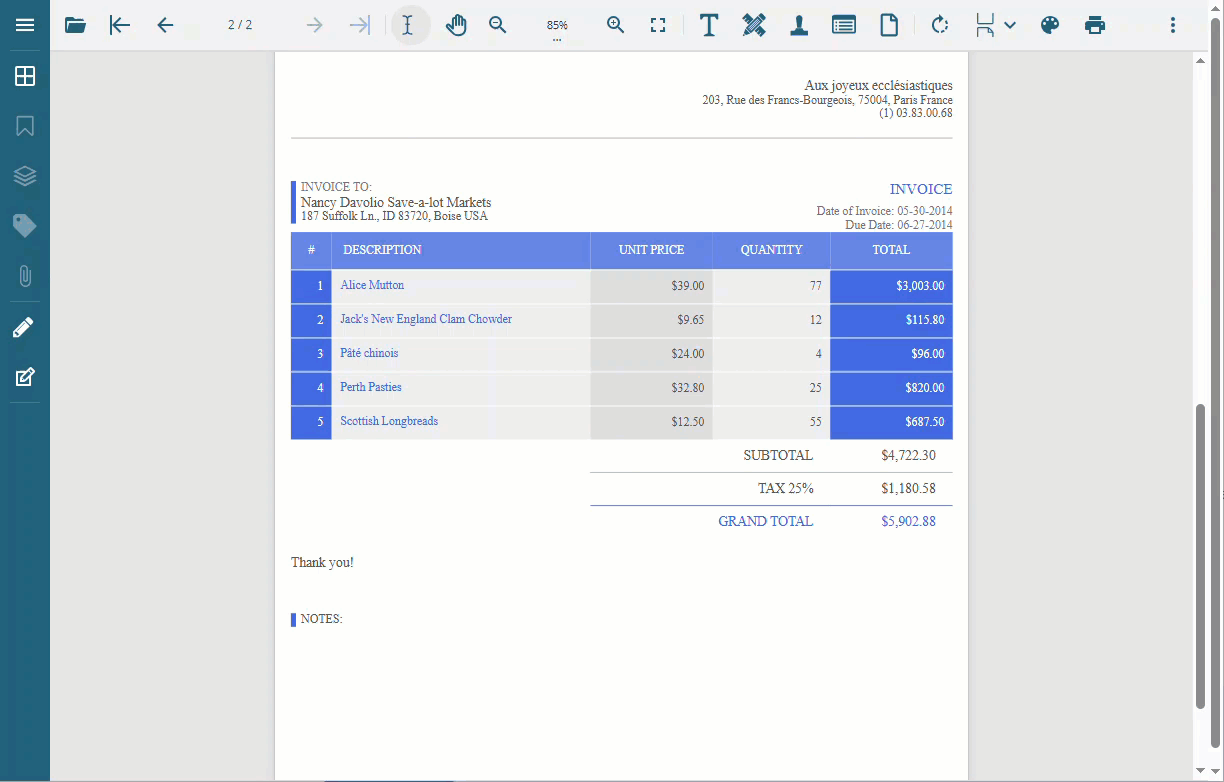Click the blue INVOICE heading

click(921, 189)
